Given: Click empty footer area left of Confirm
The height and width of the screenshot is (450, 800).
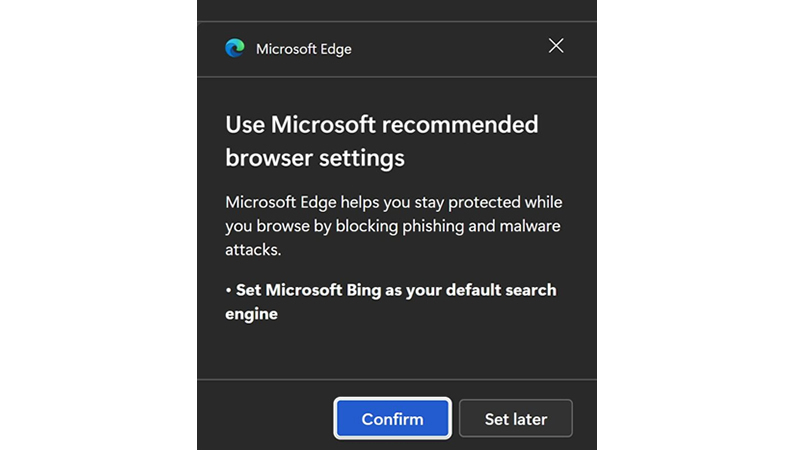Looking at the screenshot, I should [x=265, y=418].
